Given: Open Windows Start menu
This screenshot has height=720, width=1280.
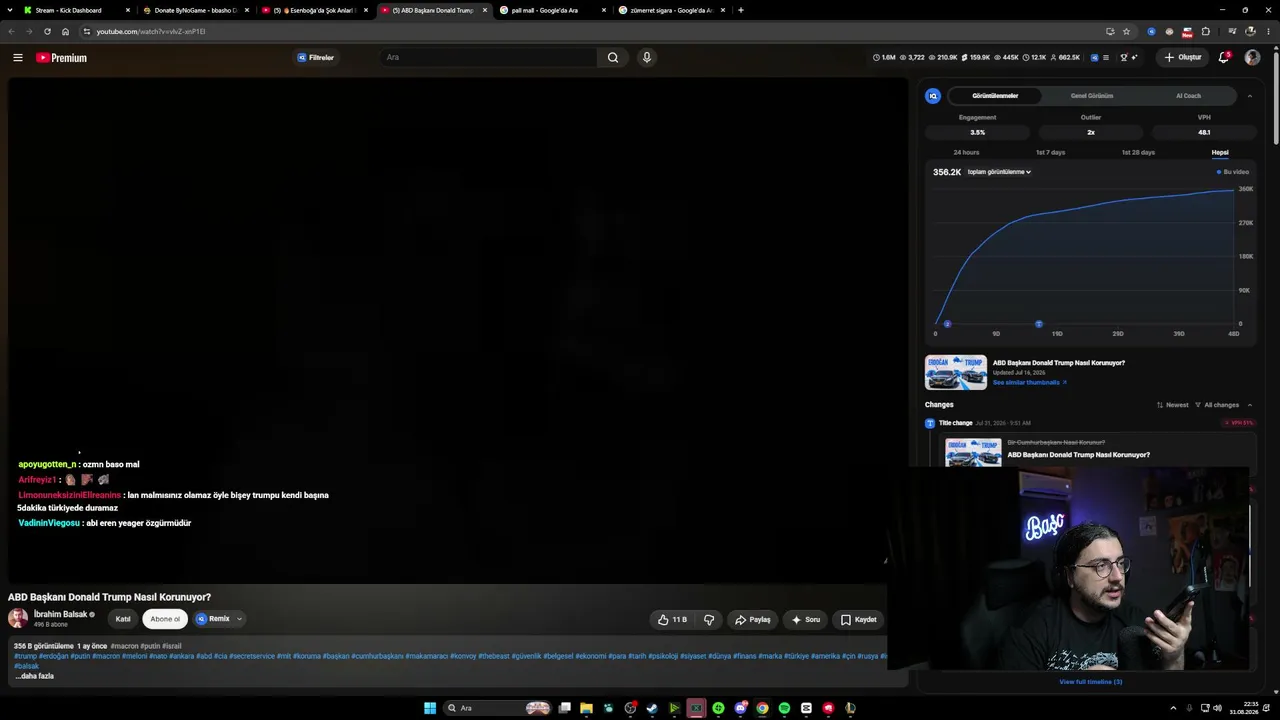Looking at the screenshot, I should (x=430, y=708).
